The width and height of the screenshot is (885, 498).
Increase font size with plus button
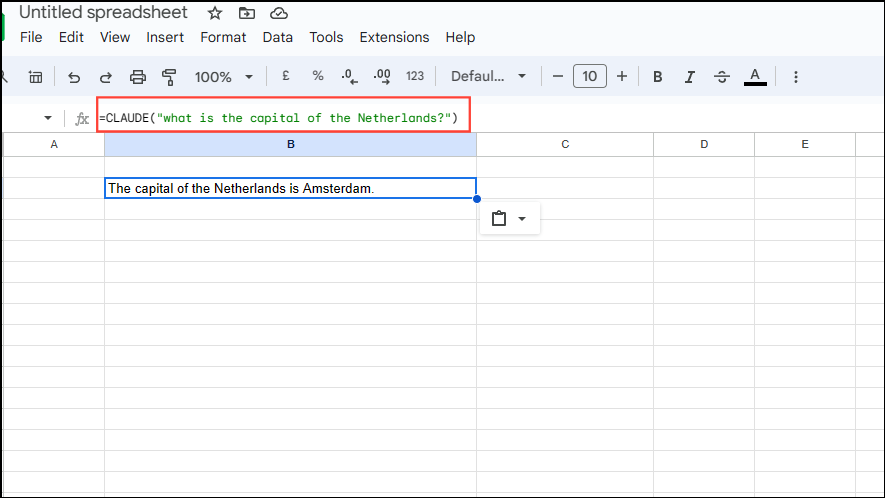[622, 76]
